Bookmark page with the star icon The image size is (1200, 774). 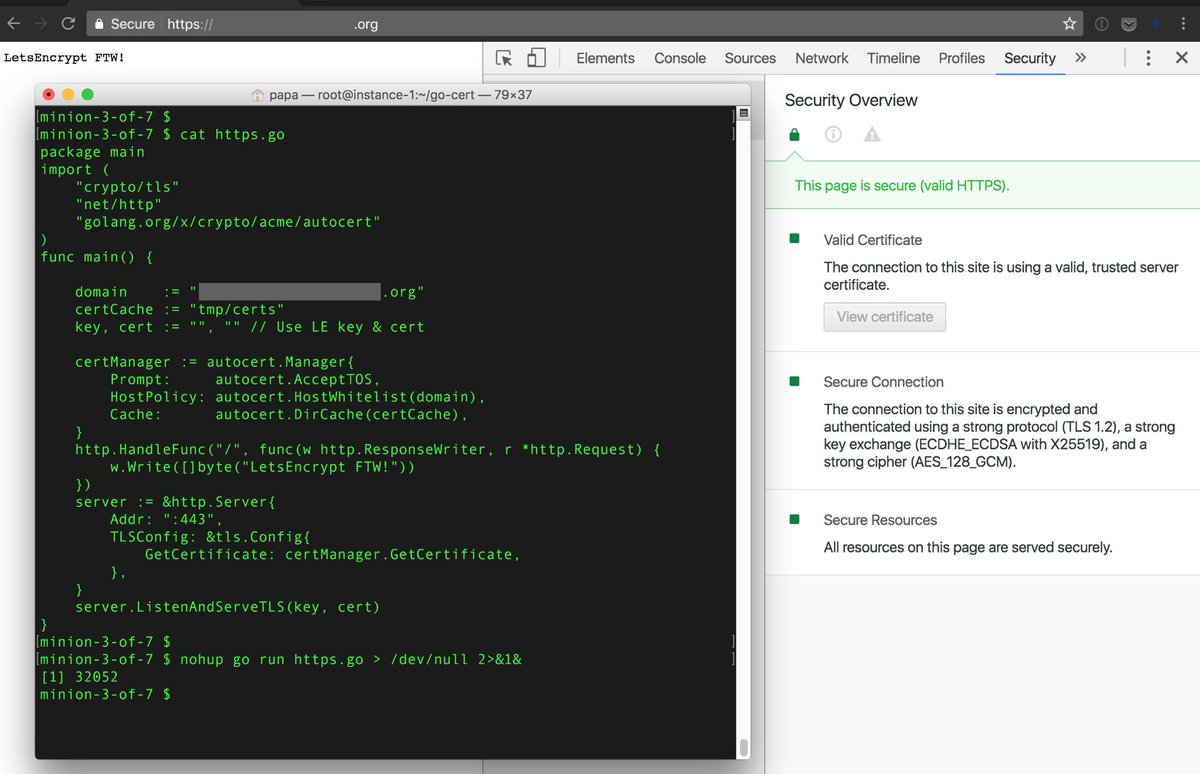(1069, 23)
